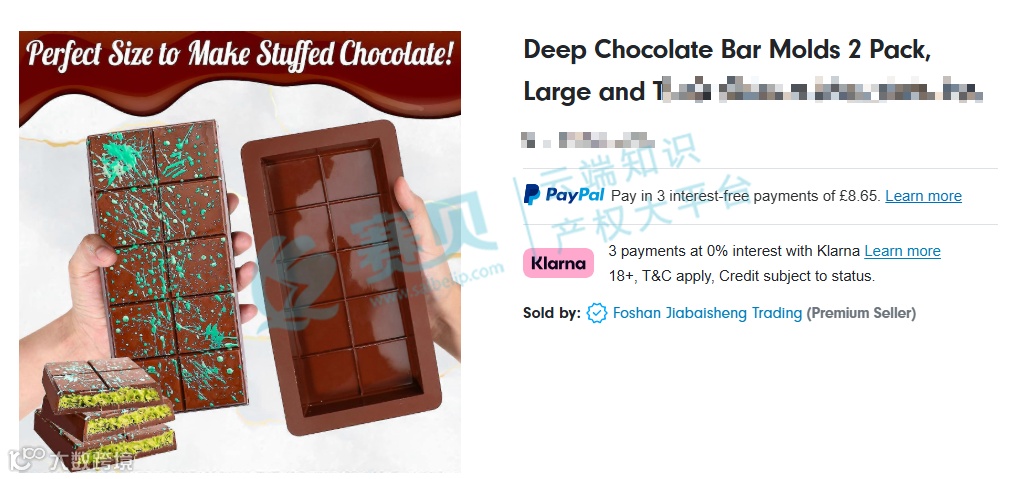
Task: Click the PayPal logo icon
Action: point(564,194)
